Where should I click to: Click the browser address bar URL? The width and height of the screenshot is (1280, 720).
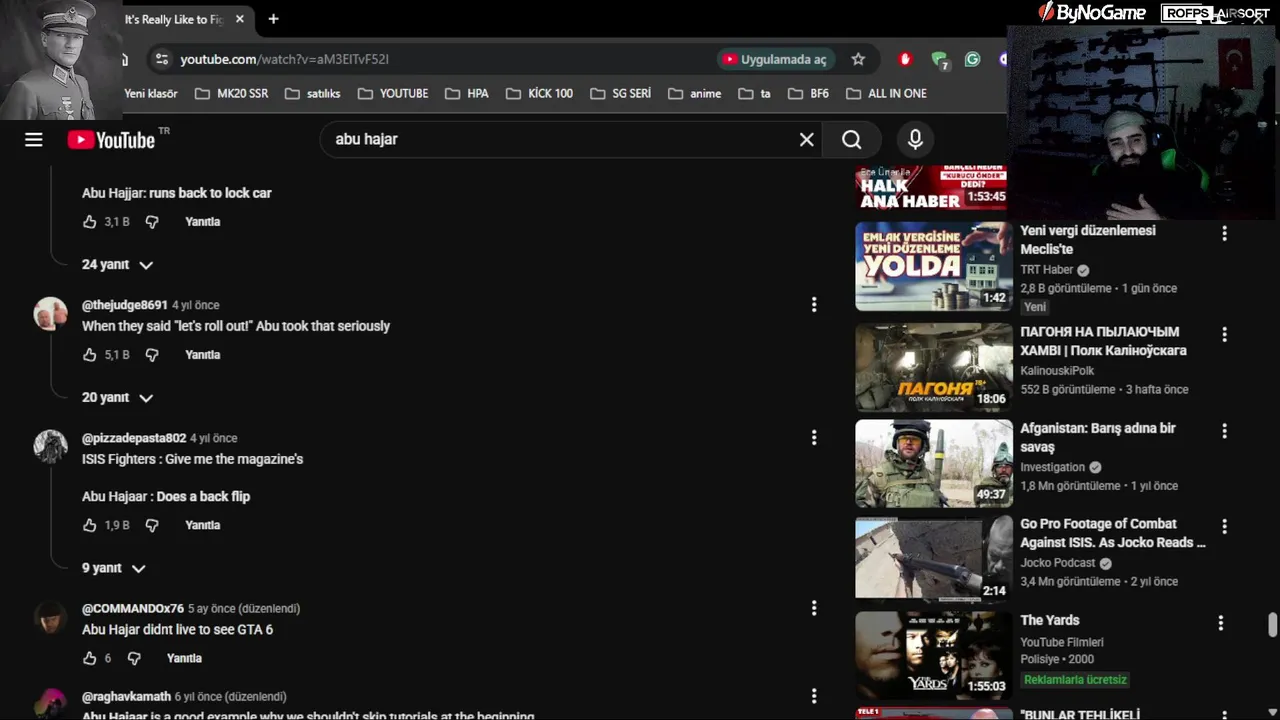tap(284, 59)
